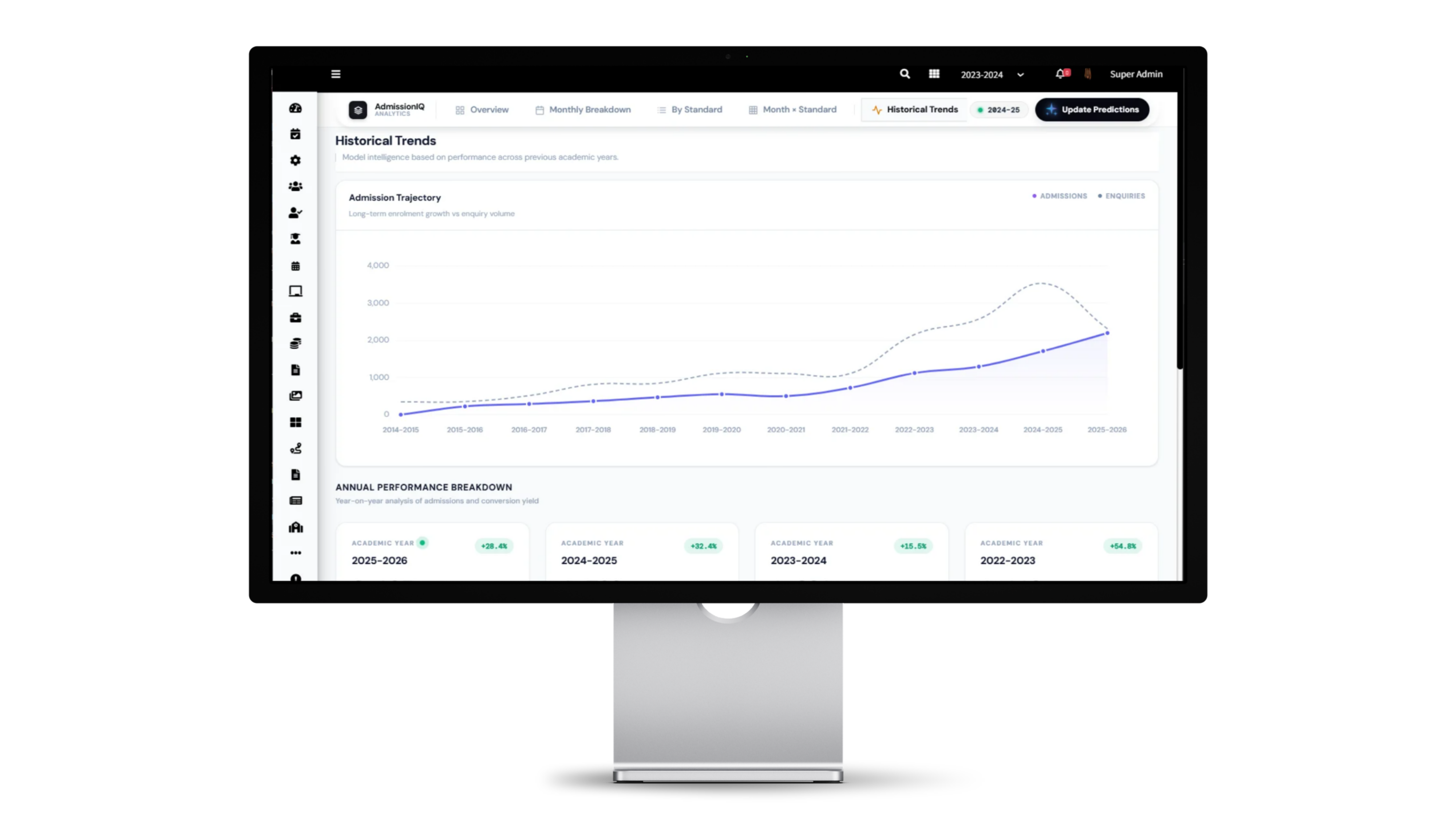Open the notifications bell
This screenshot has width=1456, height=819.
pyautogui.click(x=1060, y=74)
